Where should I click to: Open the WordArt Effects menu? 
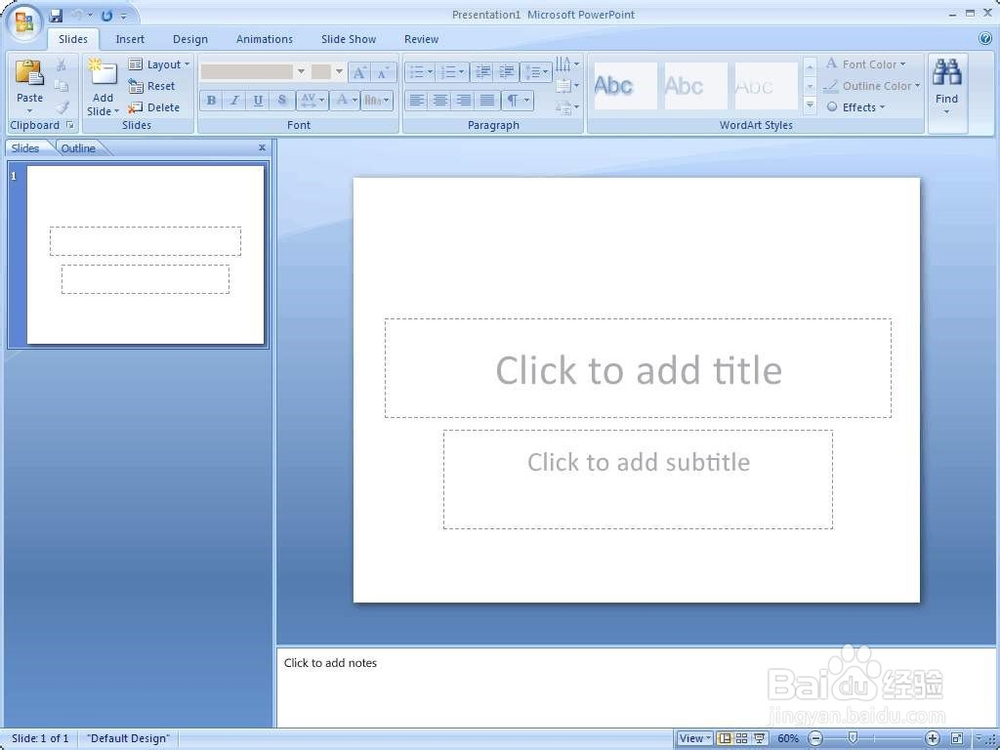(x=856, y=107)
